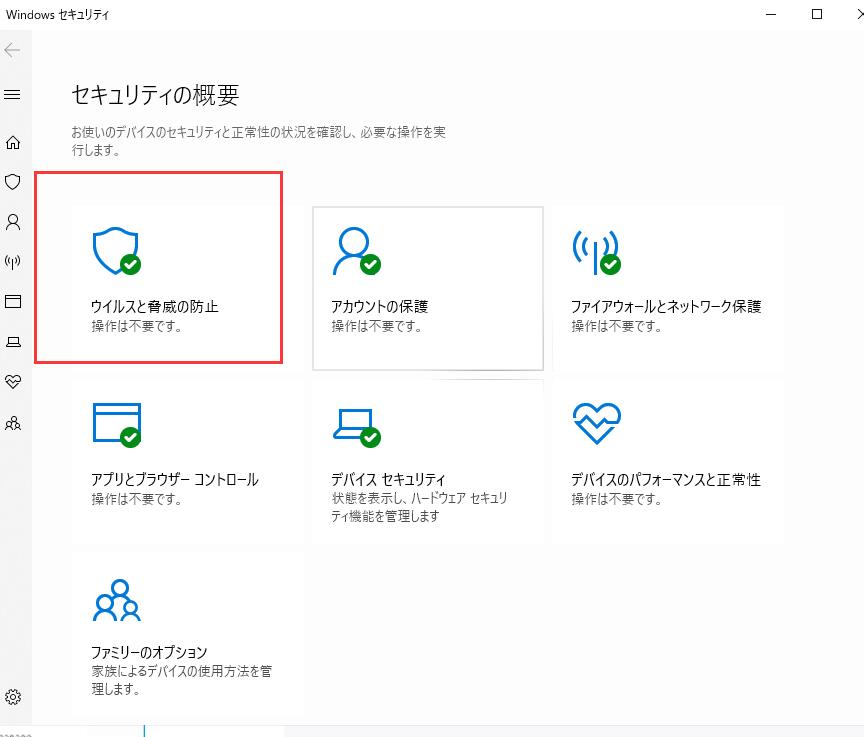This screenshot has height=737, width=864.
Task: Open device performance heart icon in sidebar
Action: pyautogui.click(x=13, y=382)
